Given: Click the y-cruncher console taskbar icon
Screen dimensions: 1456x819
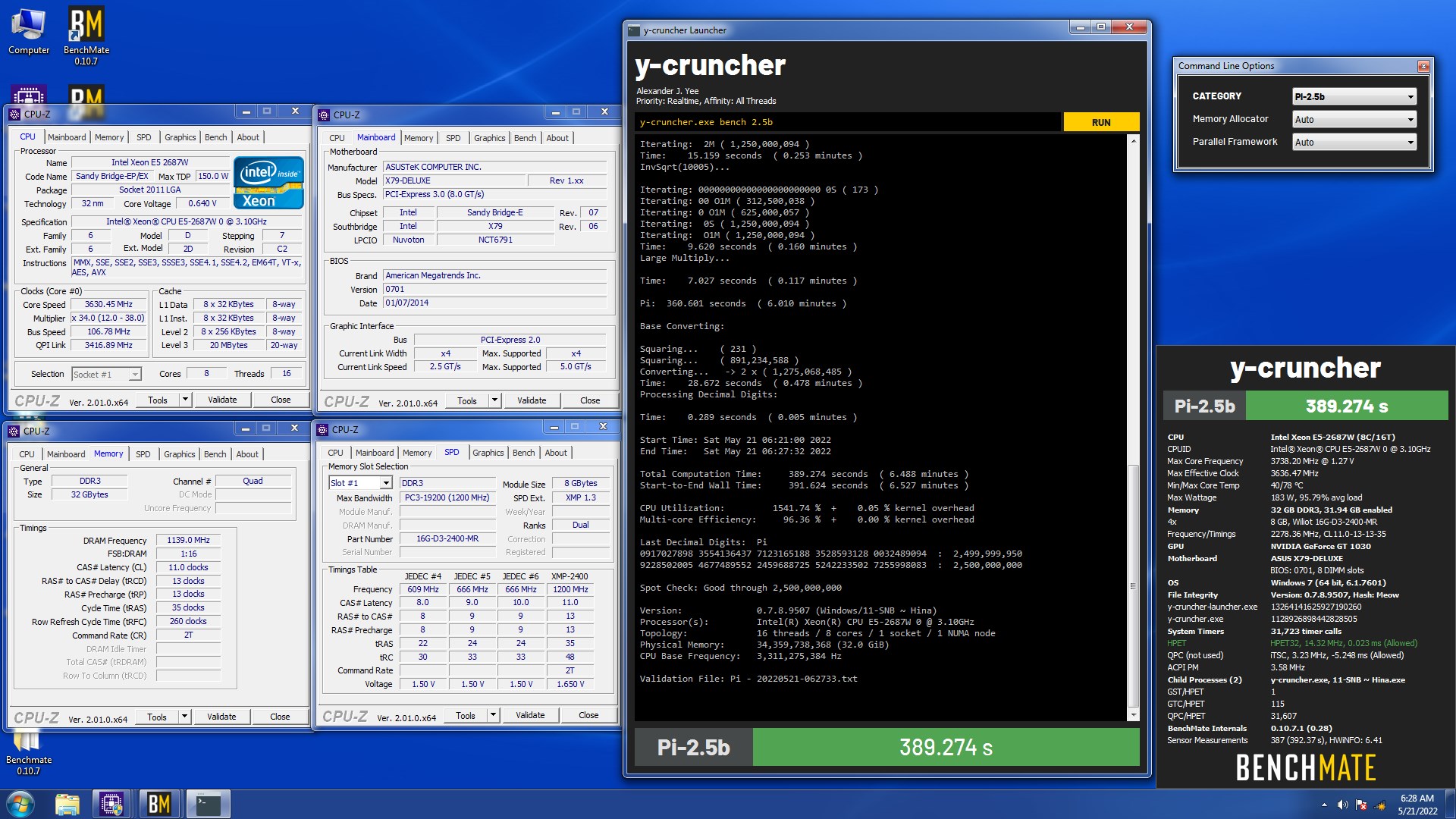Looking at the screenshot, I should [208, 804].
